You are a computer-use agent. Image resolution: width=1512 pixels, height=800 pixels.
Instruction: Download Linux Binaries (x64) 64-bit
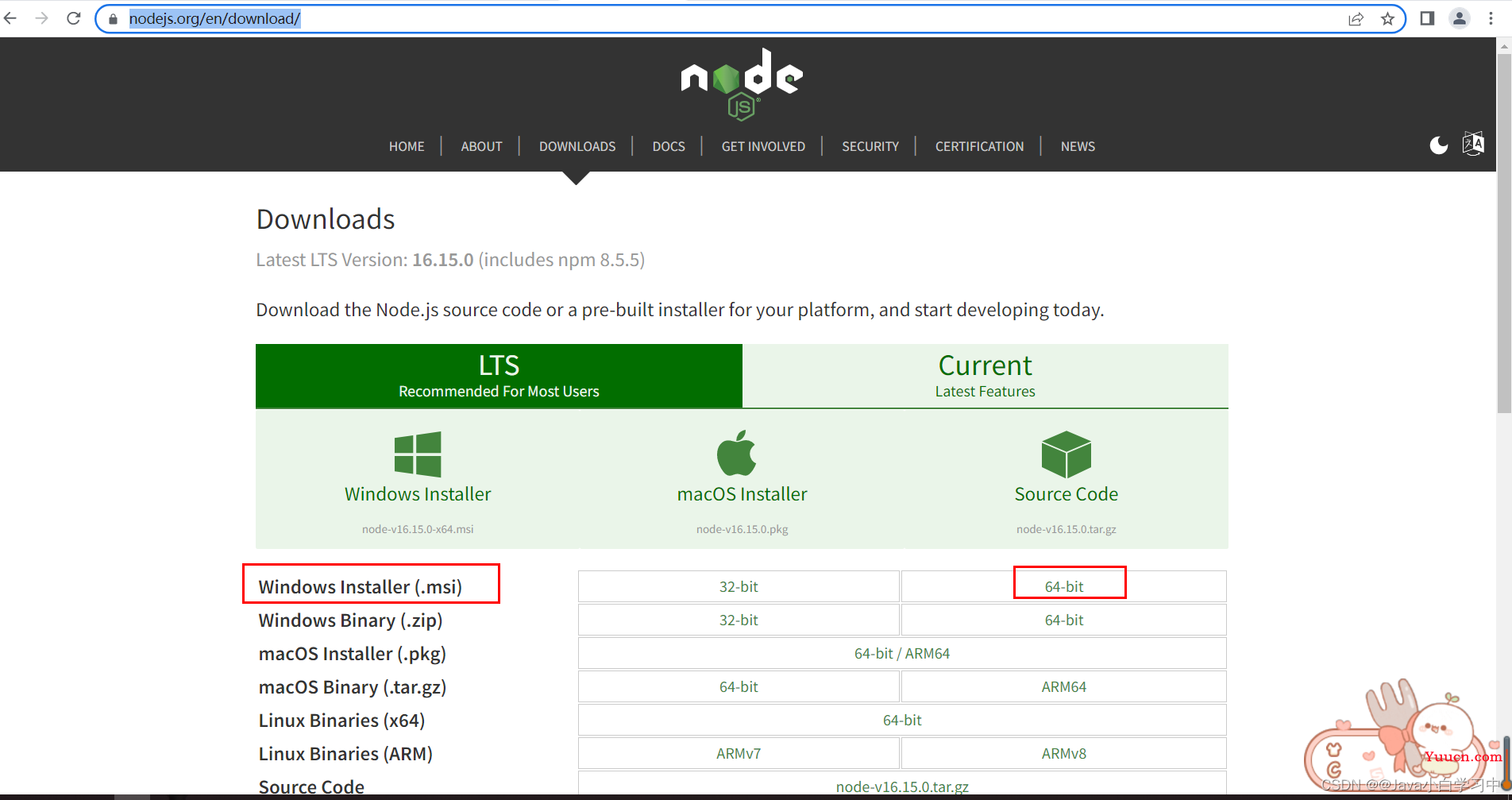pos(902,720)
